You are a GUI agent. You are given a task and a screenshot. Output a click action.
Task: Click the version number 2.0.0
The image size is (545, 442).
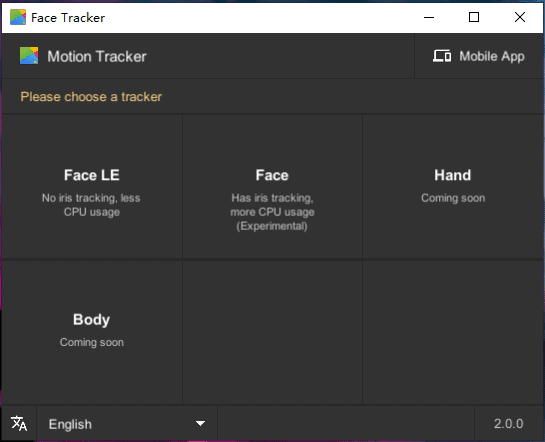click(509, 424)
